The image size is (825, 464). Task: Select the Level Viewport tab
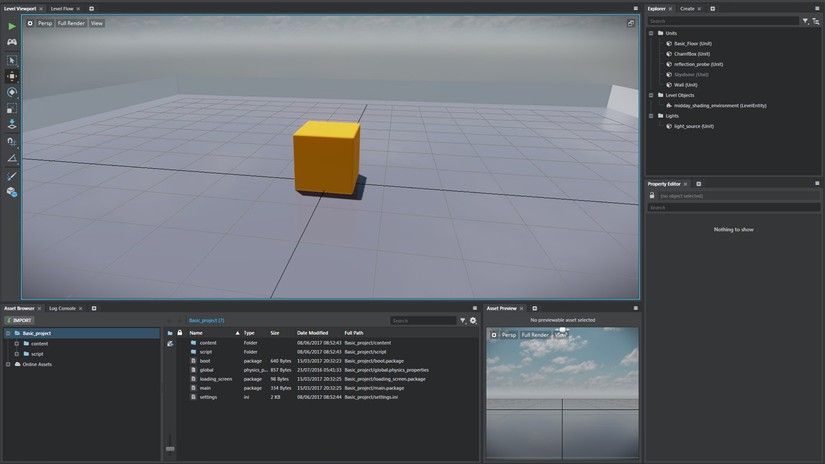(x=20, y=8)
